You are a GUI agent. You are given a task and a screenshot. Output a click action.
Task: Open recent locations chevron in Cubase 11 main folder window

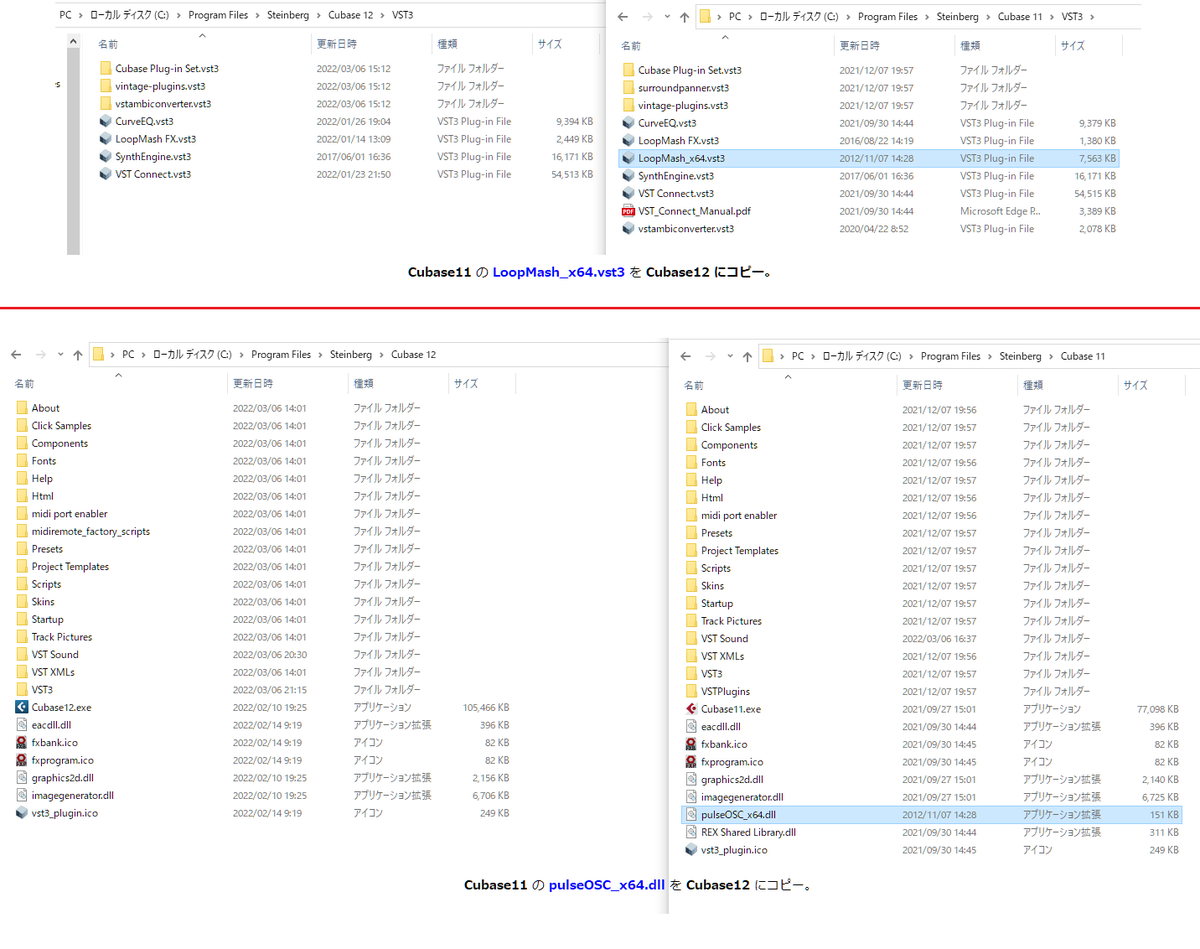click(730, 357)
